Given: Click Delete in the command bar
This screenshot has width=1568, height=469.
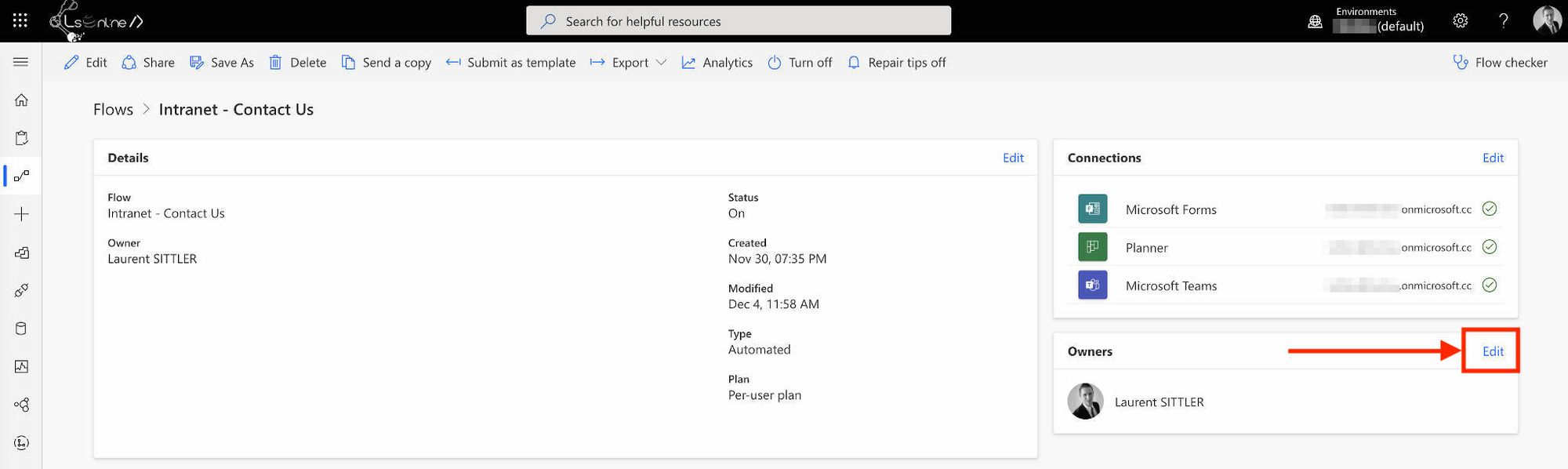Looking at the screenshot, I should [298, 63].
